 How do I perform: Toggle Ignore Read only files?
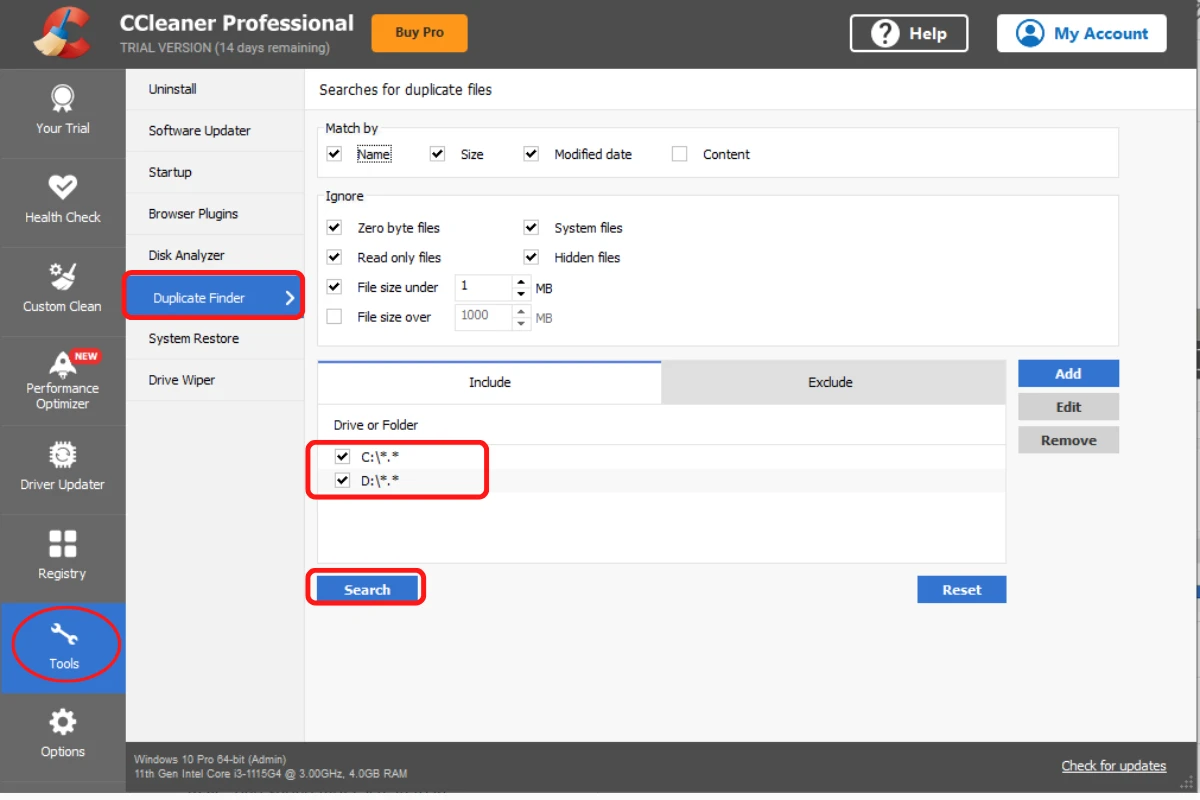pos(334,257)
